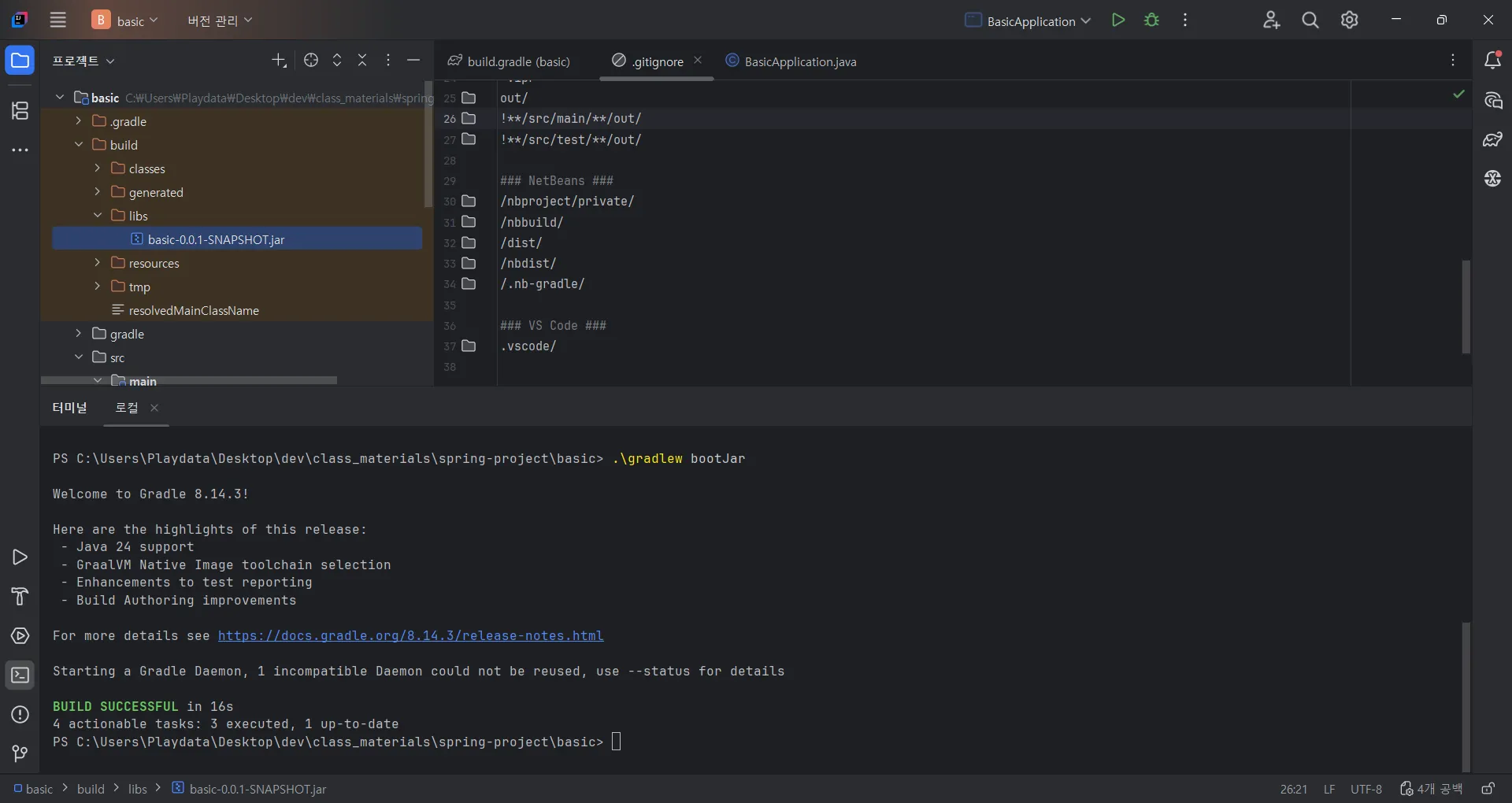Collapse the build folder

click(78, 145)
